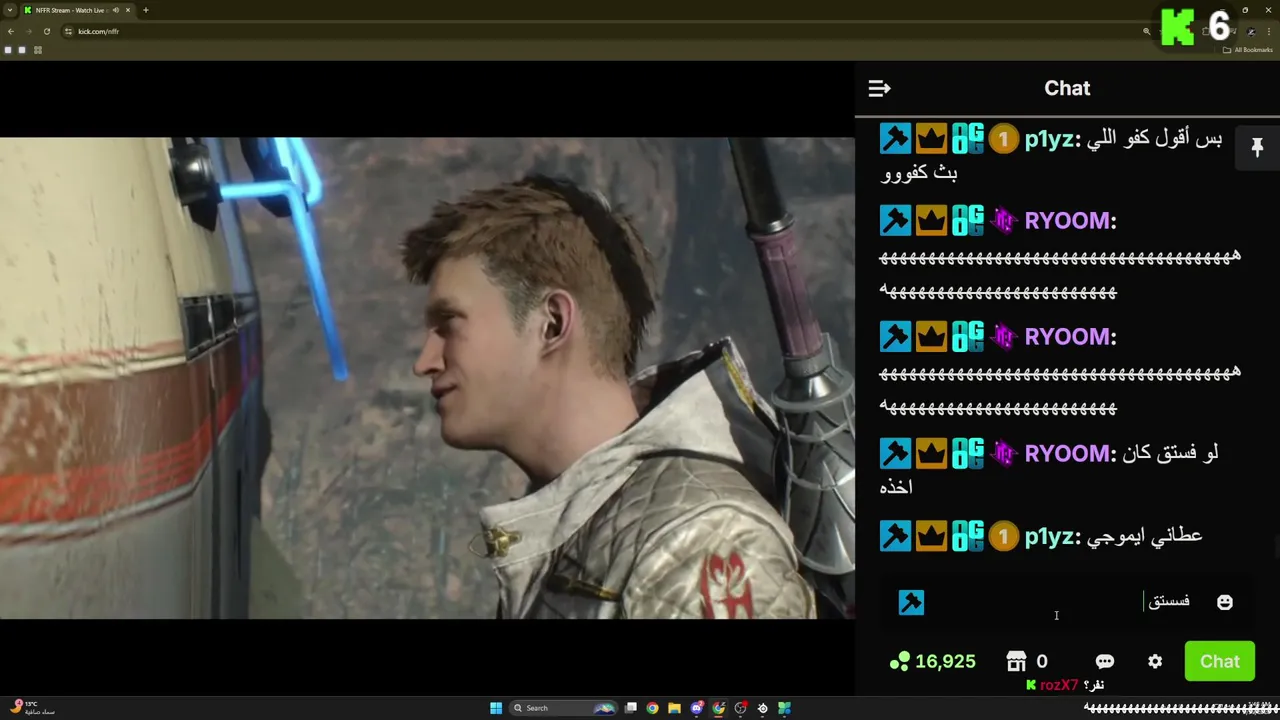Open File Explorer from the taskbar
Image resolution: width=1280 pixels, height=720 pixels.
674,708
